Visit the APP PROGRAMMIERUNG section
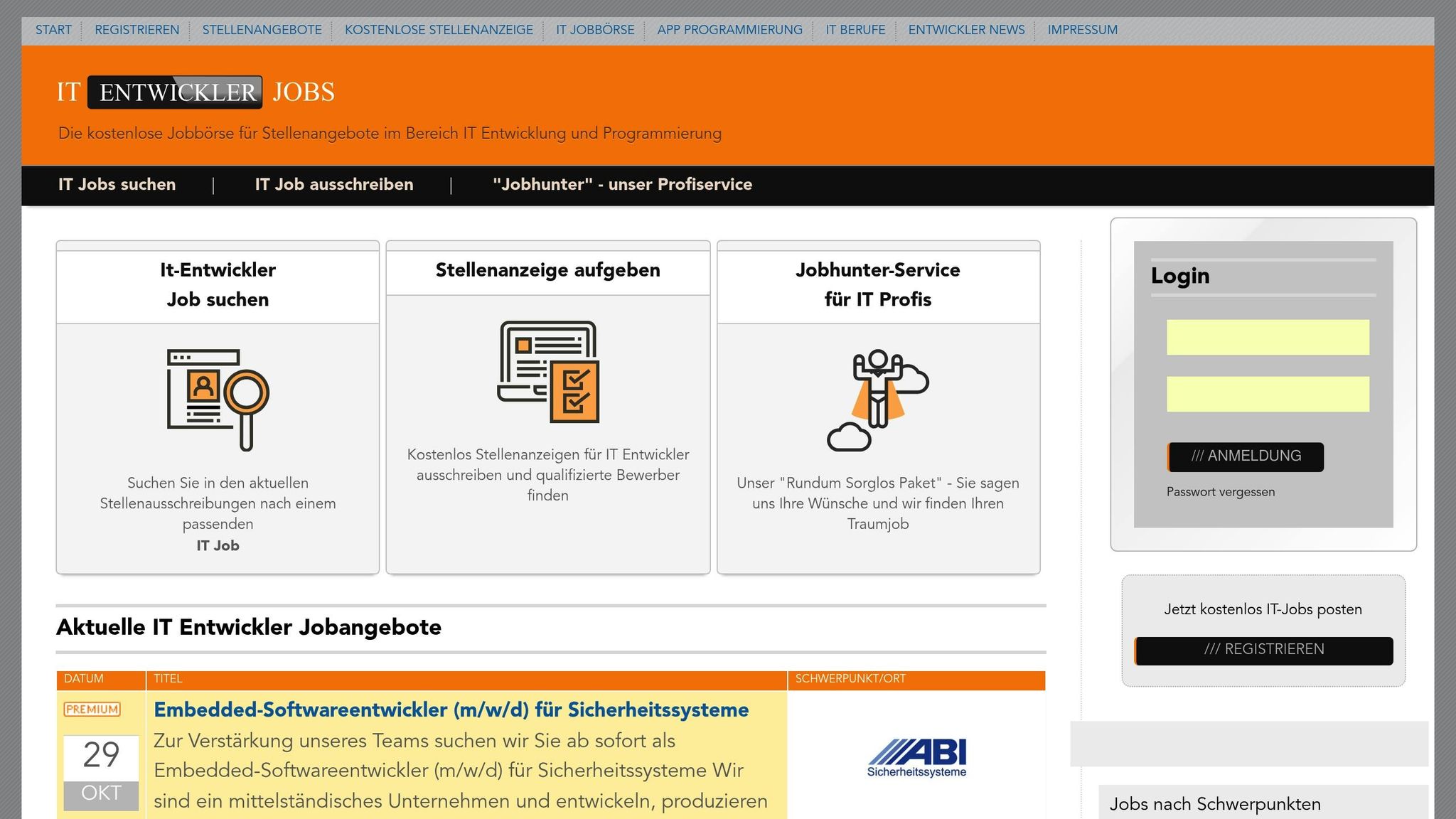Screen dimensions: 1456x819 point(729,30)
